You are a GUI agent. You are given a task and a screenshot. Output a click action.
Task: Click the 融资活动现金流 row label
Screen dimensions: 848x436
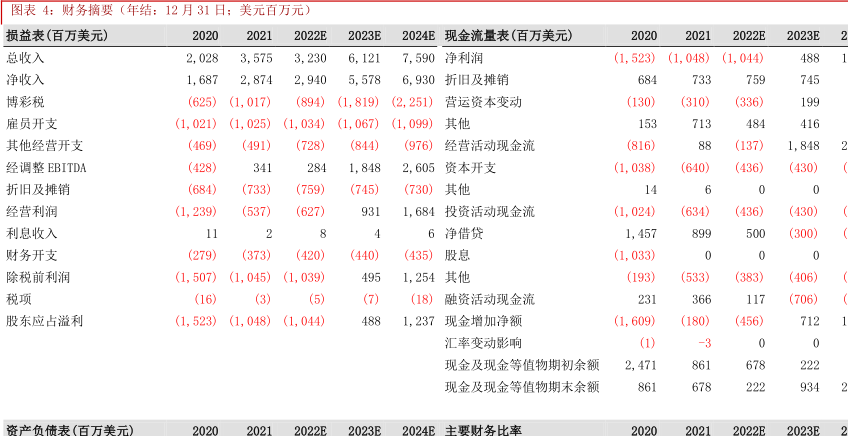click(x=490, y=299)
